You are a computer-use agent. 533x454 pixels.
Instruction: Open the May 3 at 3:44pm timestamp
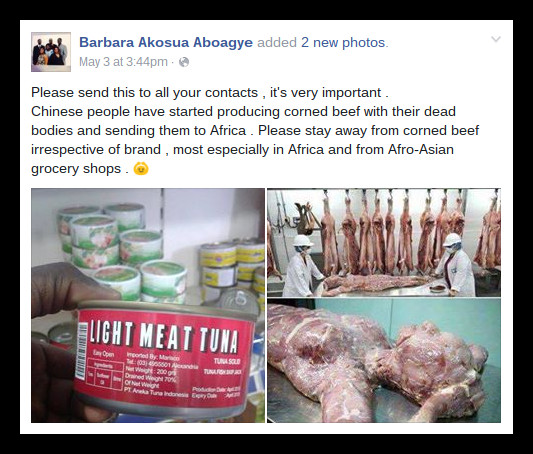[123, 62]
